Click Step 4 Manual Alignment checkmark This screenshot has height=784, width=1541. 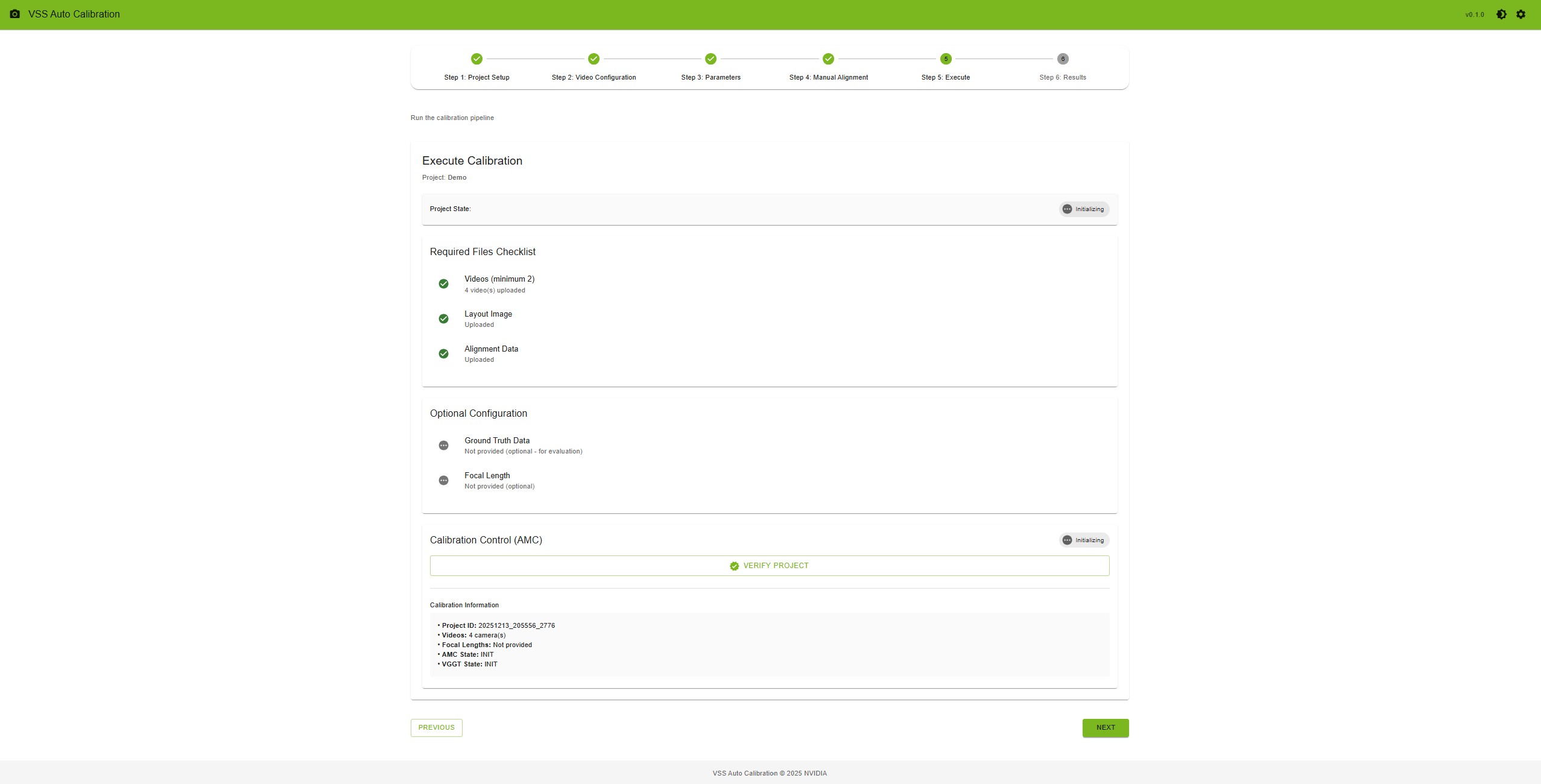pos(828,59)
